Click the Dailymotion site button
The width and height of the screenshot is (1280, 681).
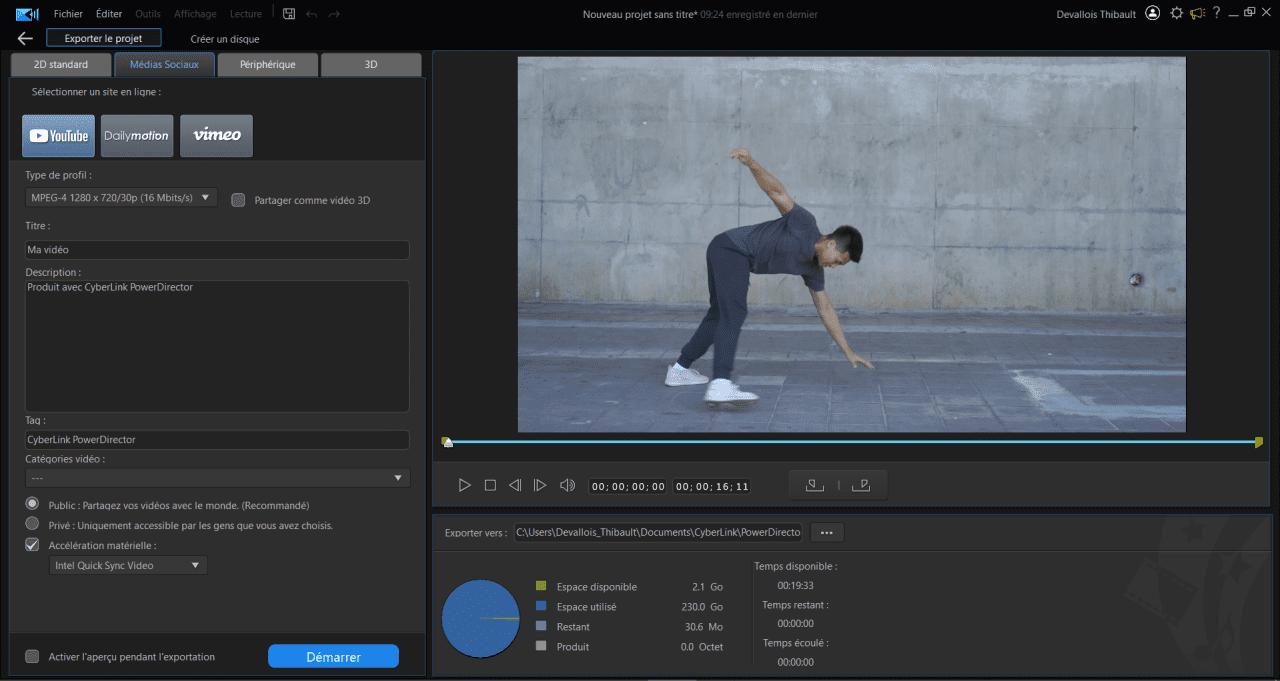[x=137, y=136]
